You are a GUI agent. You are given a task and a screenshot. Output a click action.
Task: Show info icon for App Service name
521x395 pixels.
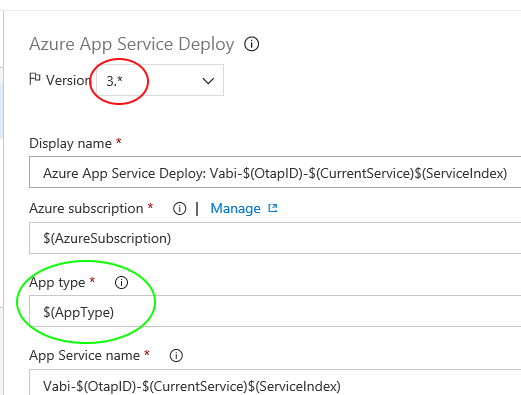176,356
